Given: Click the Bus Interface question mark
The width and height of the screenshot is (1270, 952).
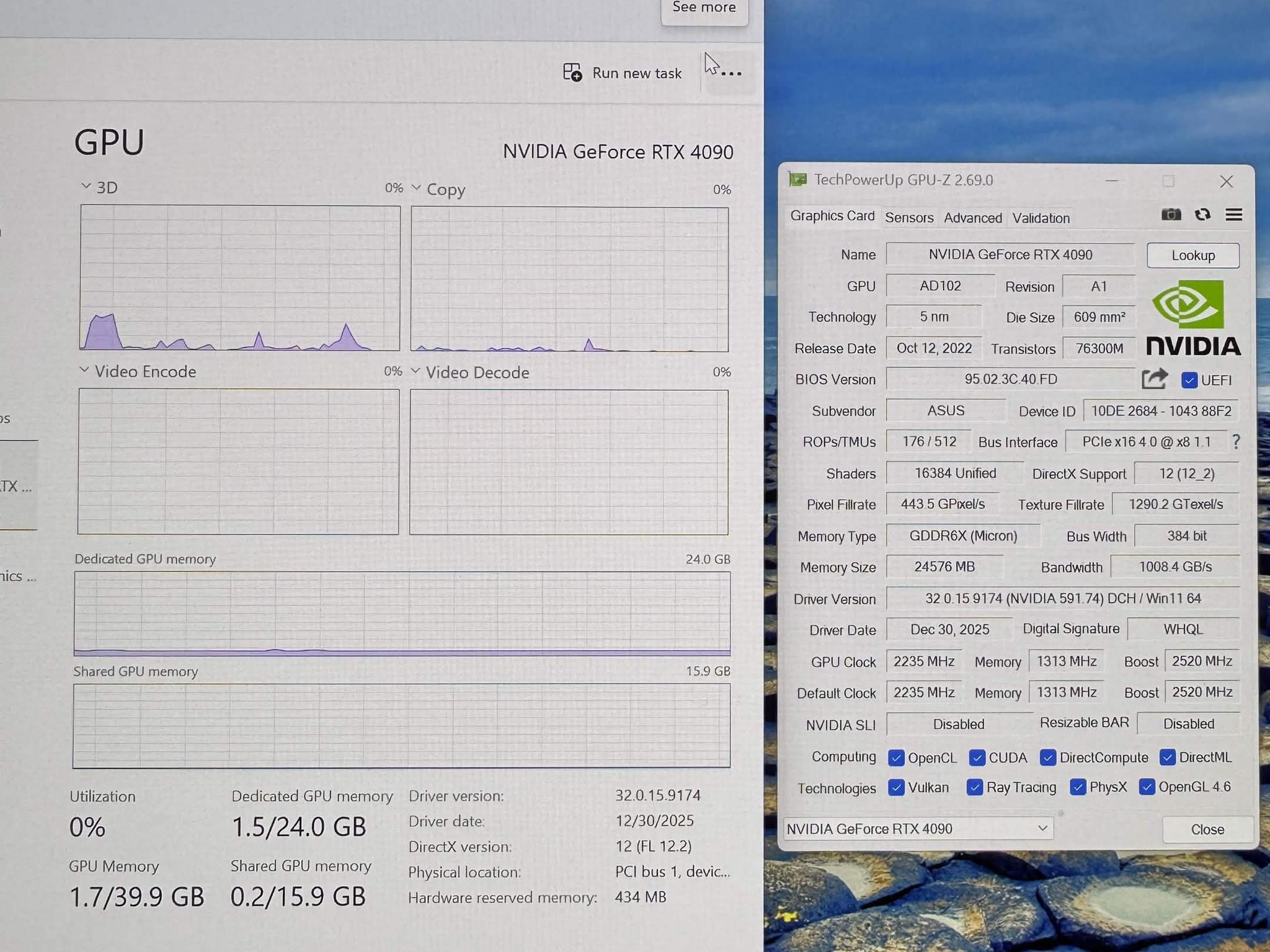Looking at the screenshot, I should coord(1236,442).
